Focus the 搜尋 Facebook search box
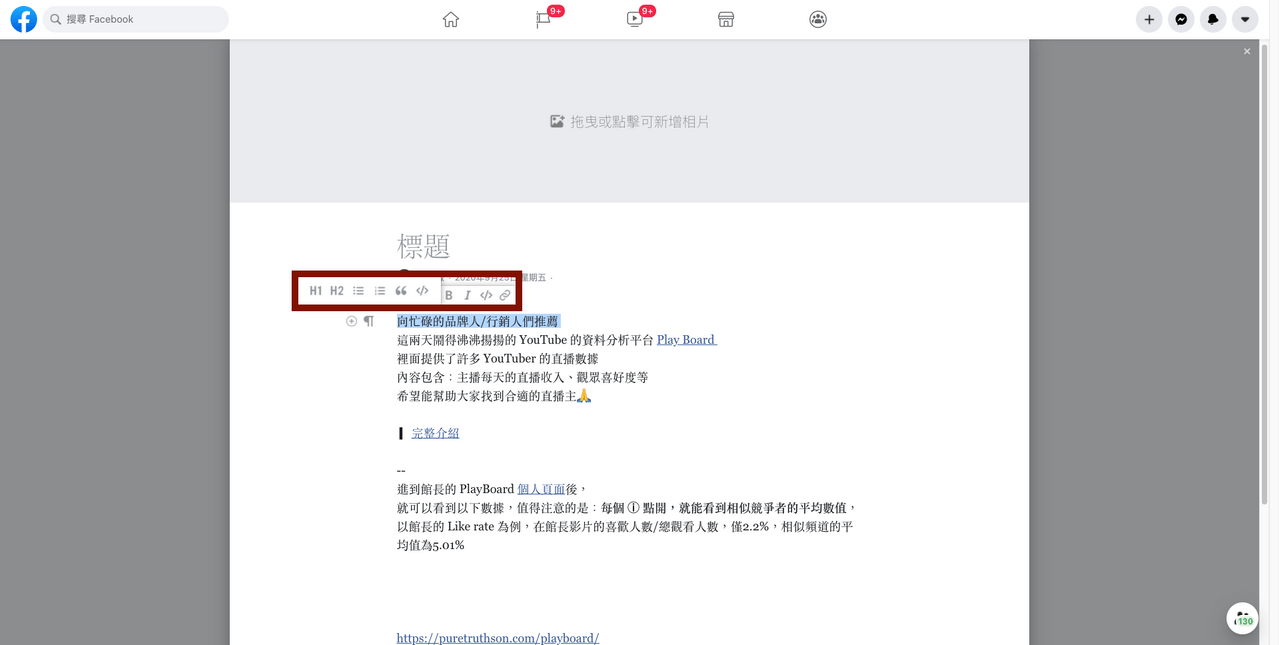 click(x=135, y=19)
